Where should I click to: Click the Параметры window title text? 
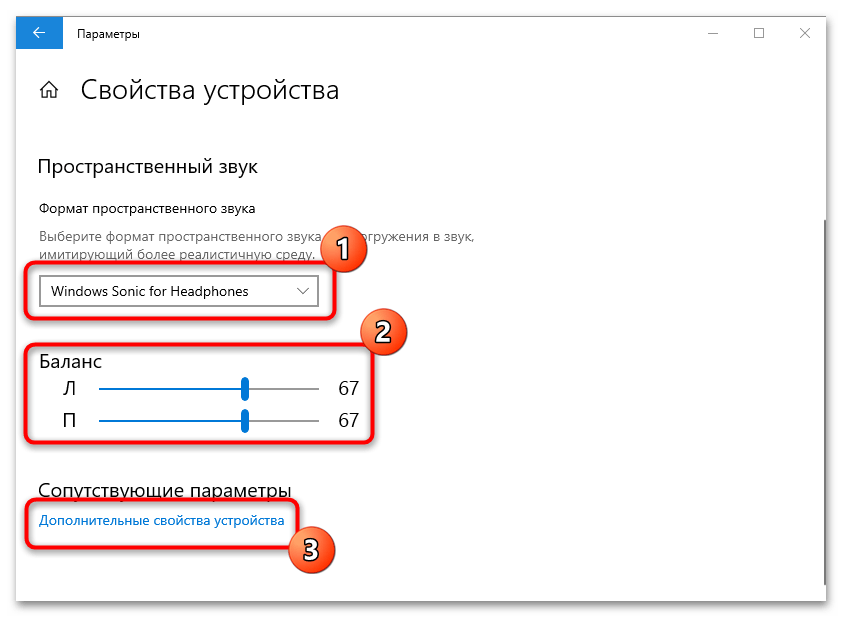pyautogui.click(x=108, y=34)
